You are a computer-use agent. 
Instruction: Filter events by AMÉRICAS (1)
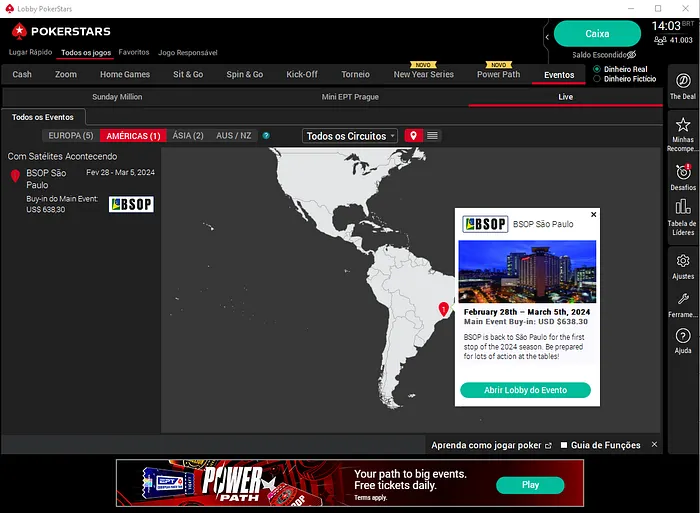click(x=133, y=136)
